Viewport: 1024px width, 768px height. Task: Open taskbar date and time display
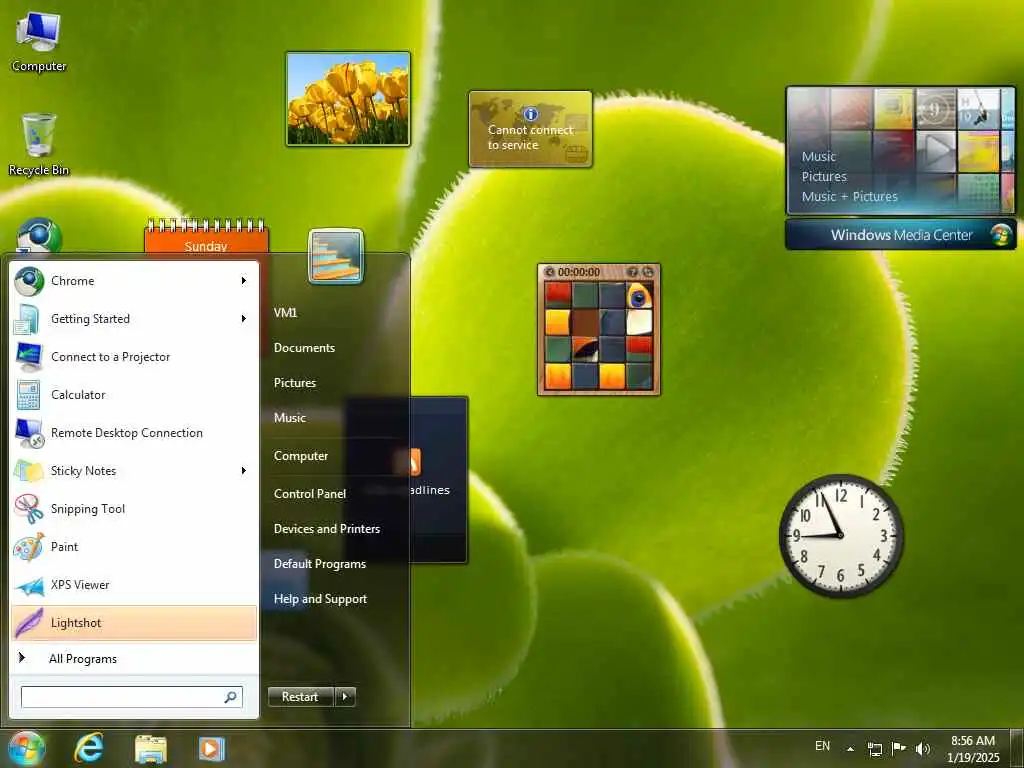click(x=973, y=749)
